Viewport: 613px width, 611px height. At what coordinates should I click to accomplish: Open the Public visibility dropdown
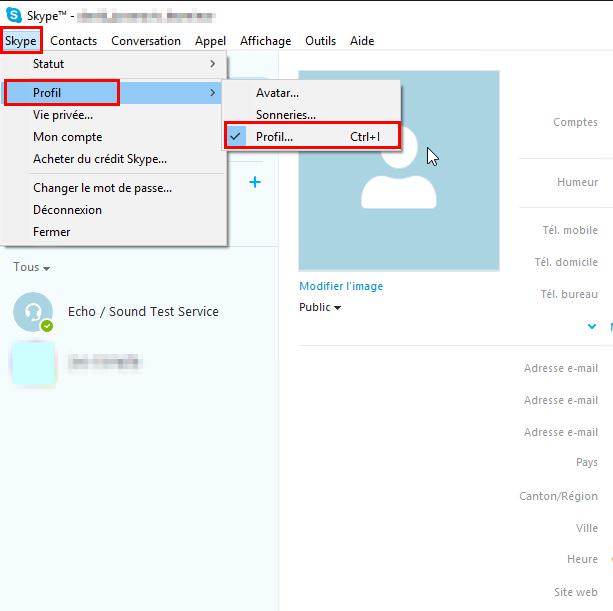pos(320,307)
